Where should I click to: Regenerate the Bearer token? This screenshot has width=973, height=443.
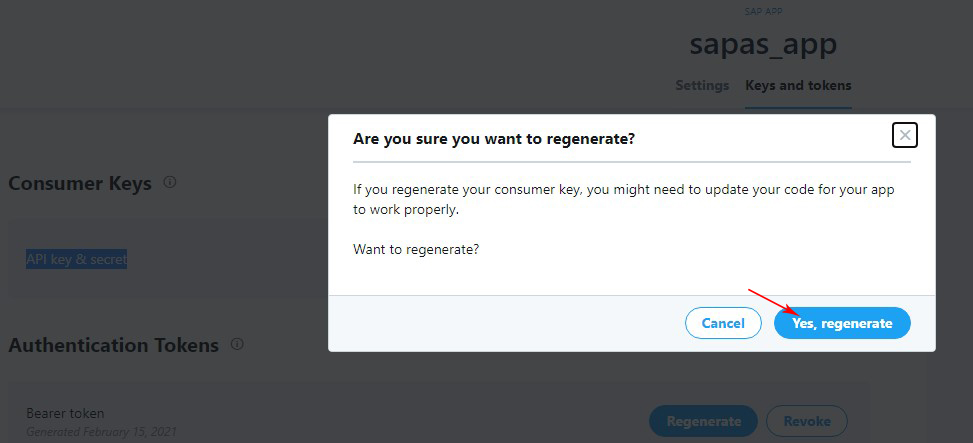[x=703, y=421]
